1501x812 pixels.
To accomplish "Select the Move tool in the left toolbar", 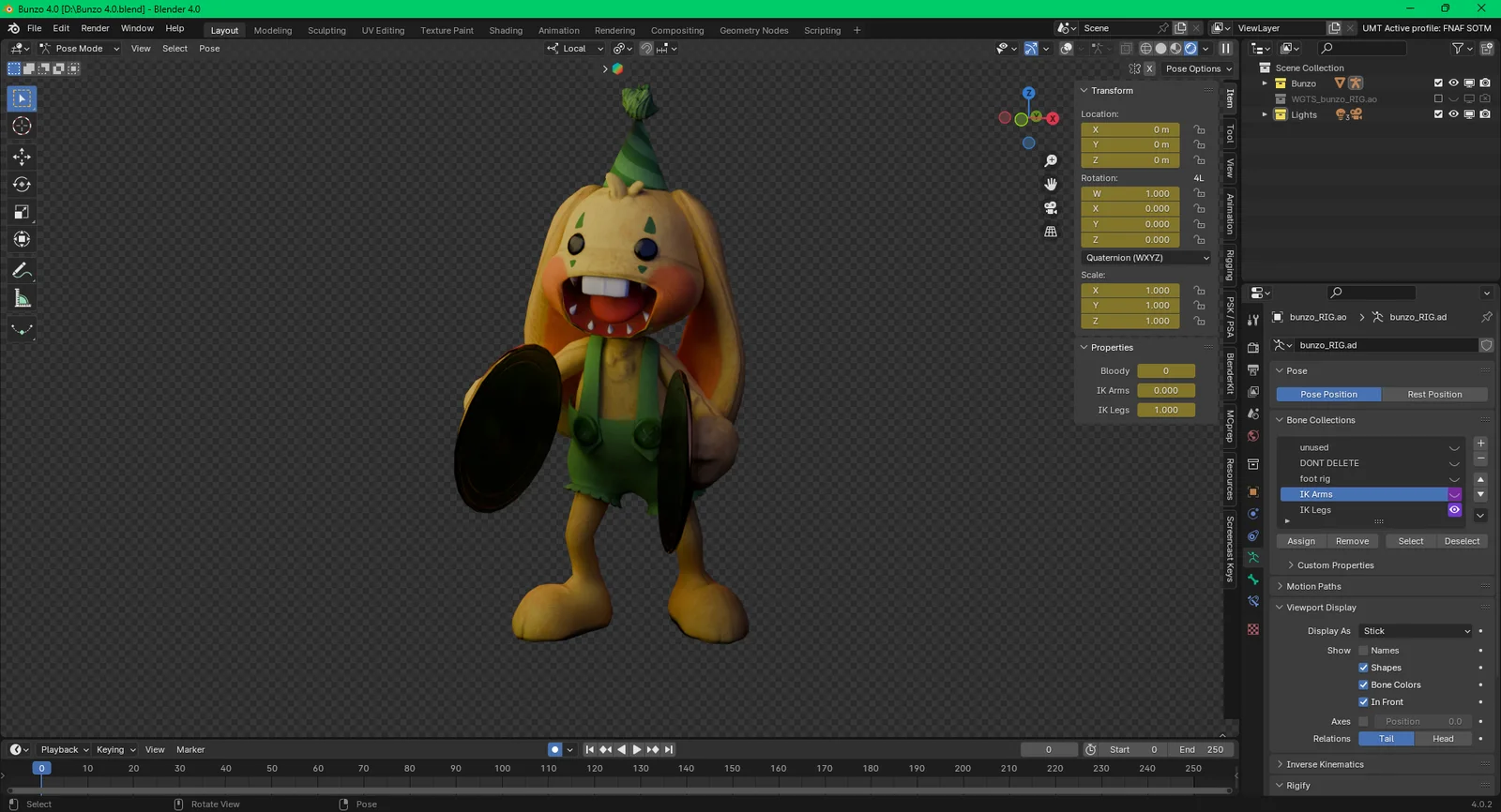I will [x=22, y=157].
